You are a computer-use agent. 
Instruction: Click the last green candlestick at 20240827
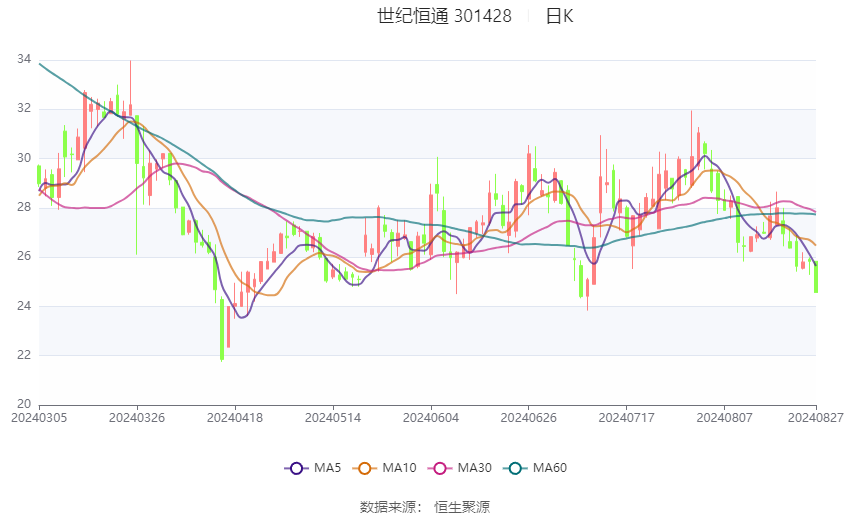tap(816, 277)
